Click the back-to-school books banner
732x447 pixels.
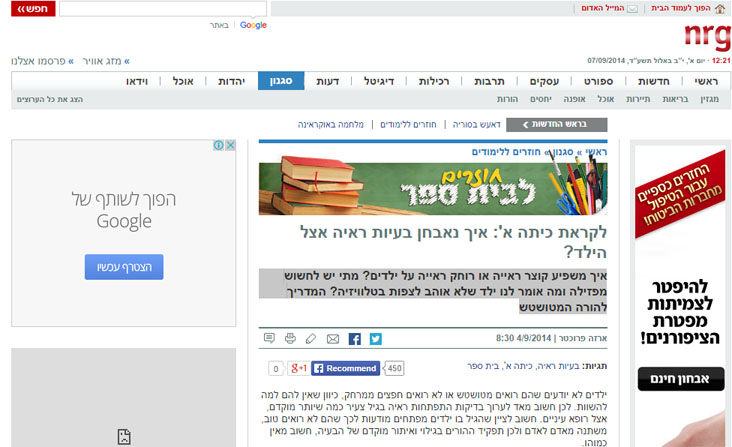click(433, 189)
